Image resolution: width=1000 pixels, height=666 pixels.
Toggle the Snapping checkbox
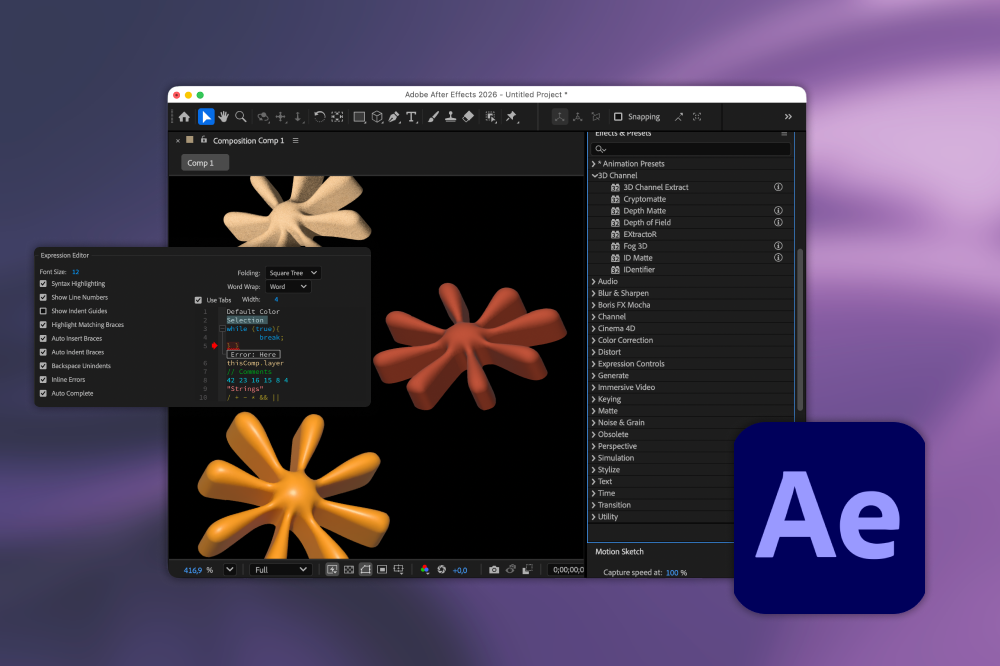[618, 117]
